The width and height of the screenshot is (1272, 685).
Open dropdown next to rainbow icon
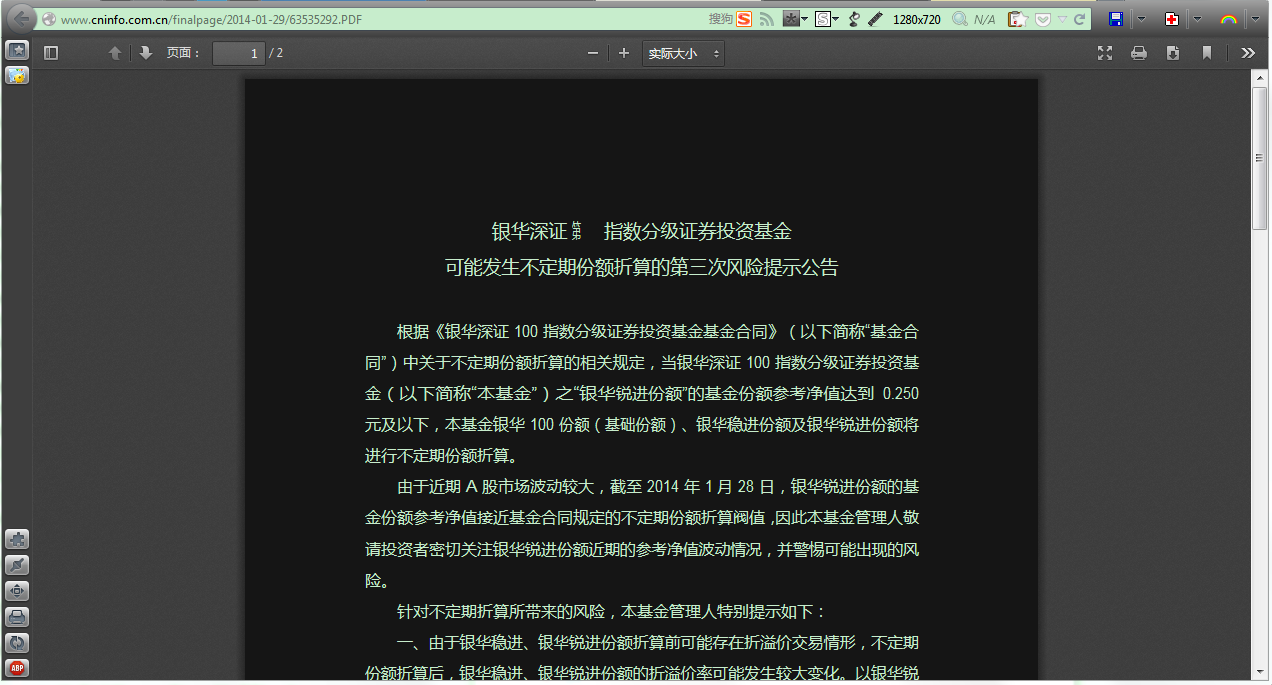tap(1254, 19)
